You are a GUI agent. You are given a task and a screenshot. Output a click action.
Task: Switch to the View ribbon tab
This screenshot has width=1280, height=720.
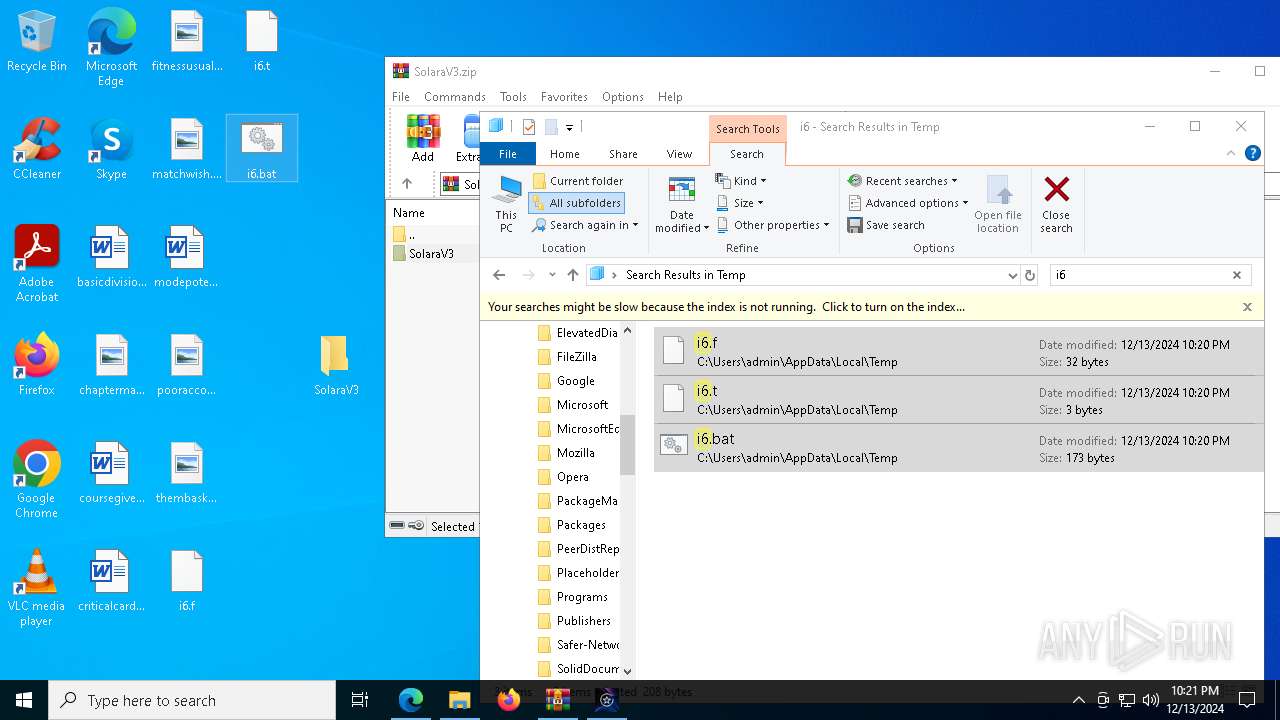(x=679, y=154)
